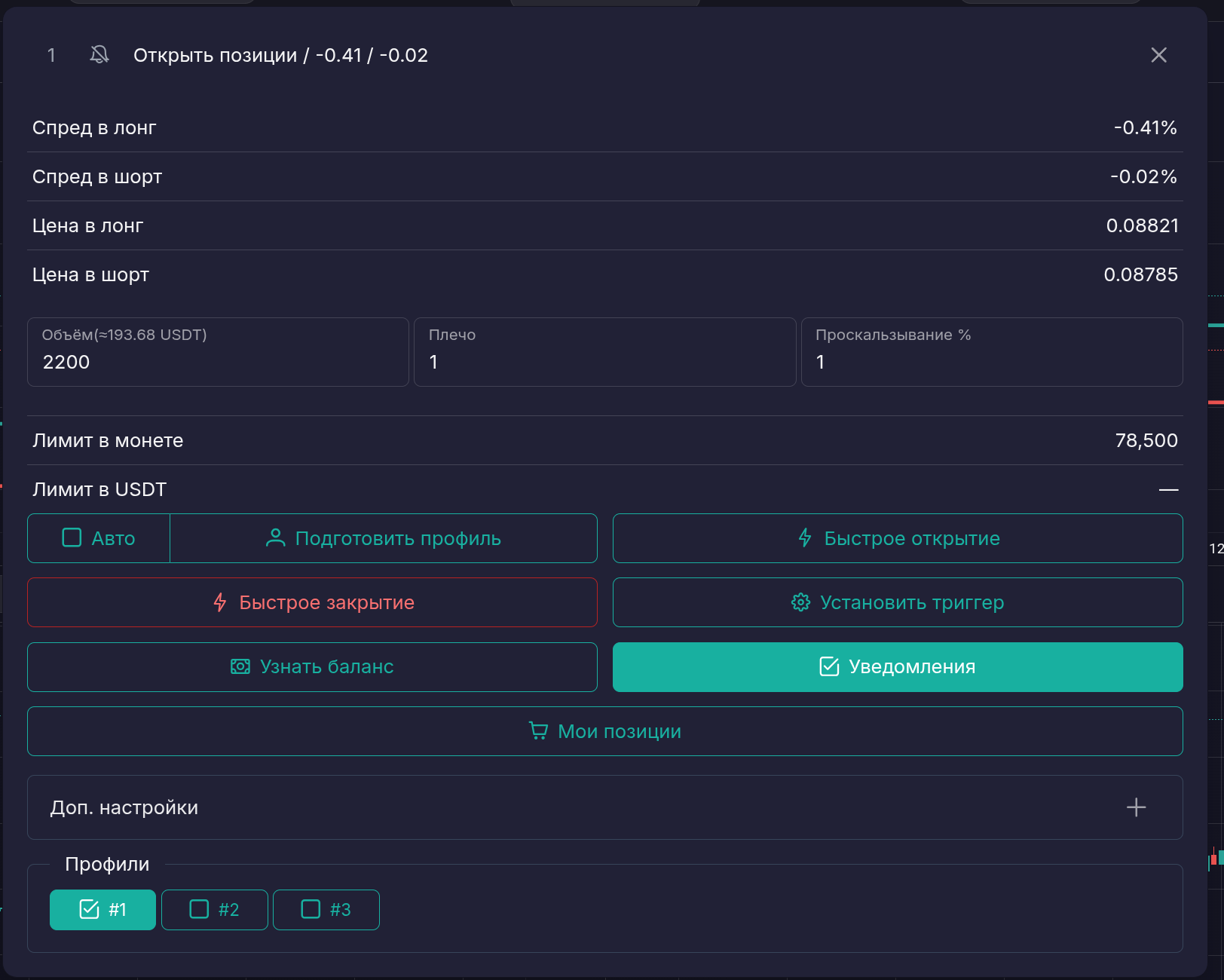
Task: Click the muted bell notification icon
Action: click(x=99, y=55)
